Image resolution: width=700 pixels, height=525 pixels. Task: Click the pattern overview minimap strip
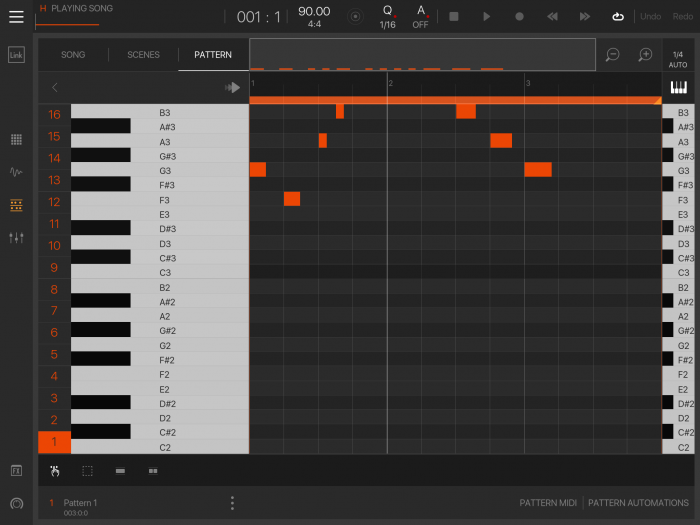[422, 54]
